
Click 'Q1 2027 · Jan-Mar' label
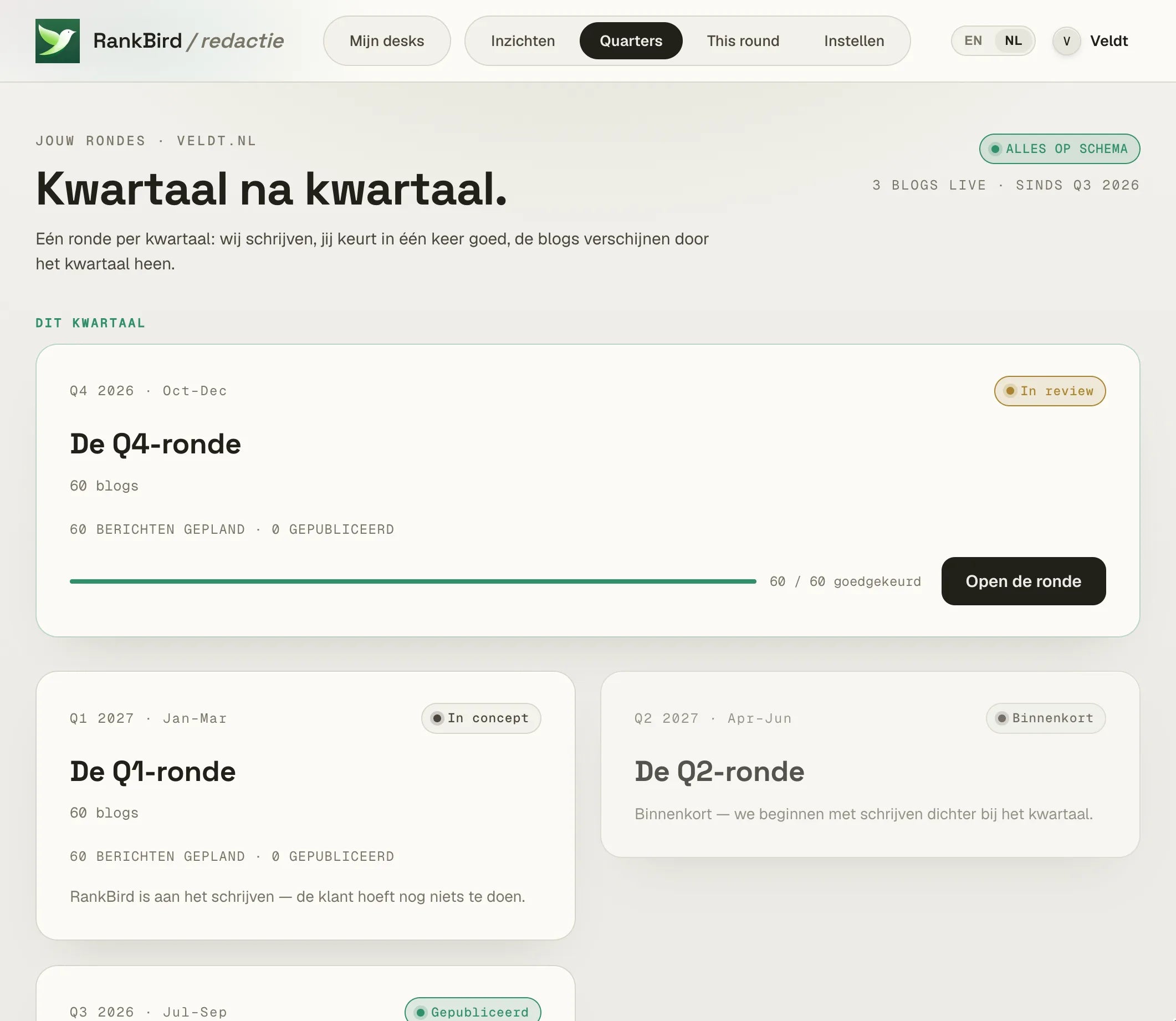[148, 718]
